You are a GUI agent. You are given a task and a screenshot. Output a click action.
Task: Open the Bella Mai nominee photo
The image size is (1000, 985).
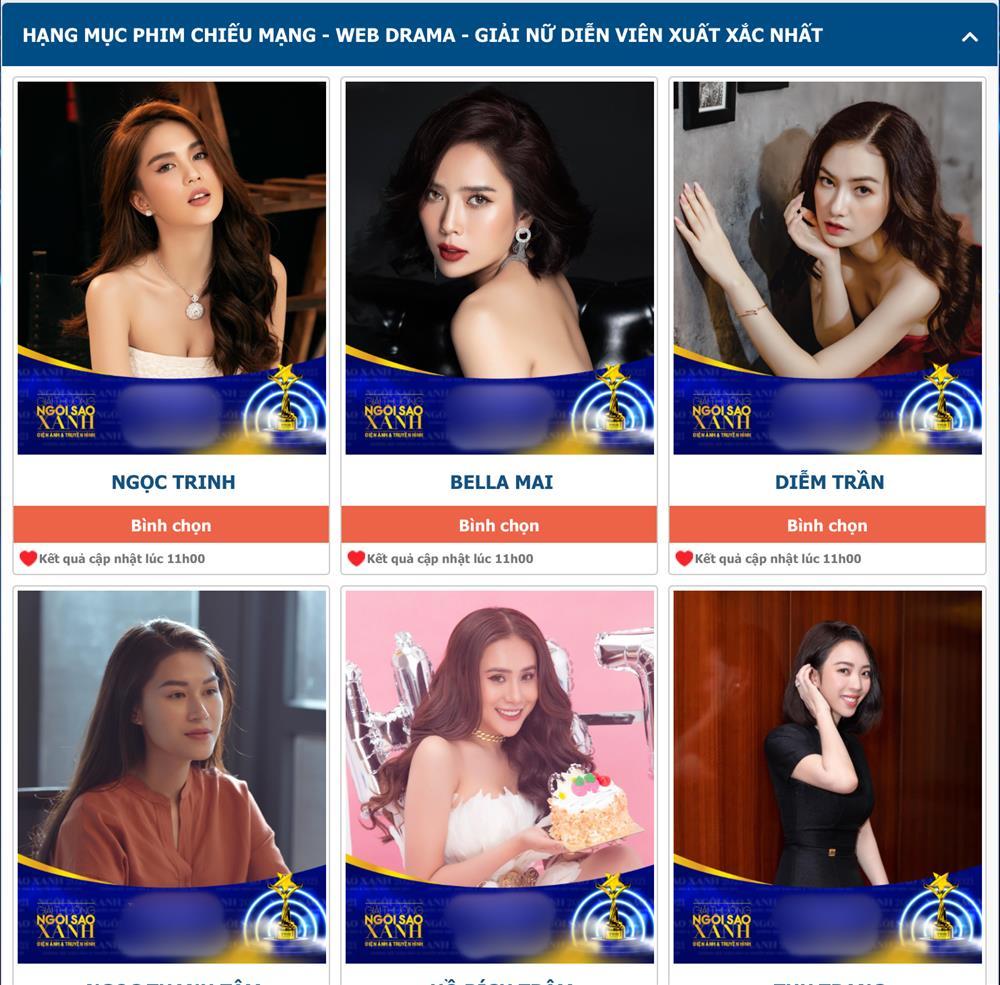pos(499,267)
